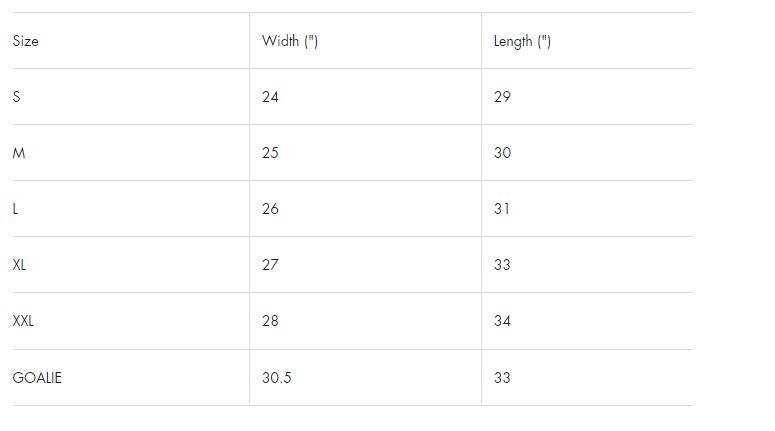Click length value 30 for size M
The image size is (775, 431).
pos(503,153)
